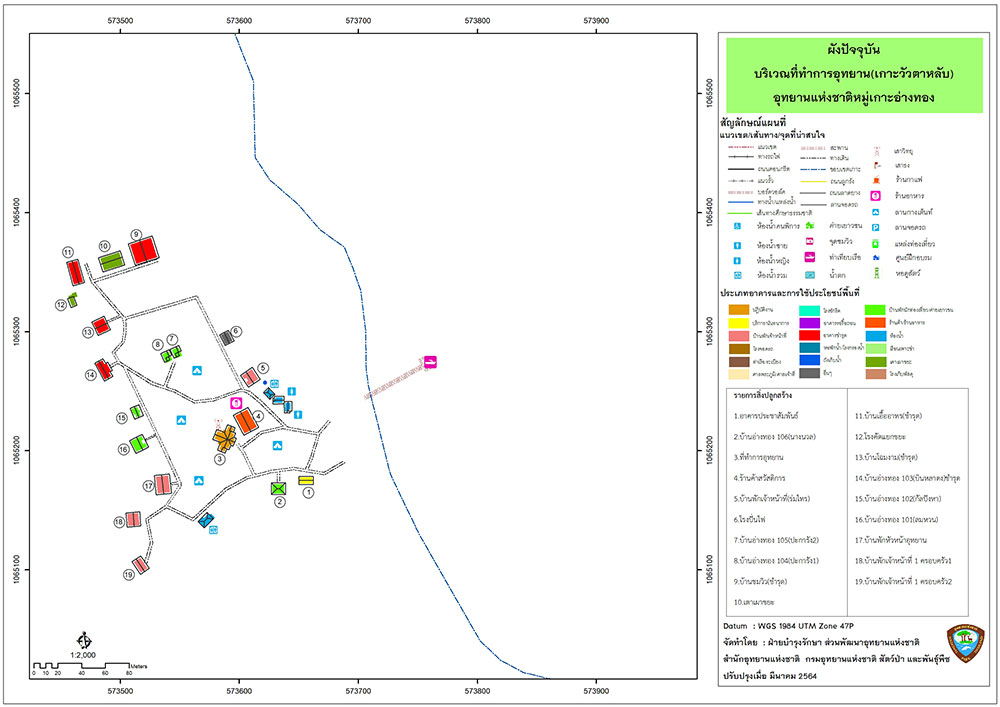Click the green X-marked building number 2

(x=278, y=489)
